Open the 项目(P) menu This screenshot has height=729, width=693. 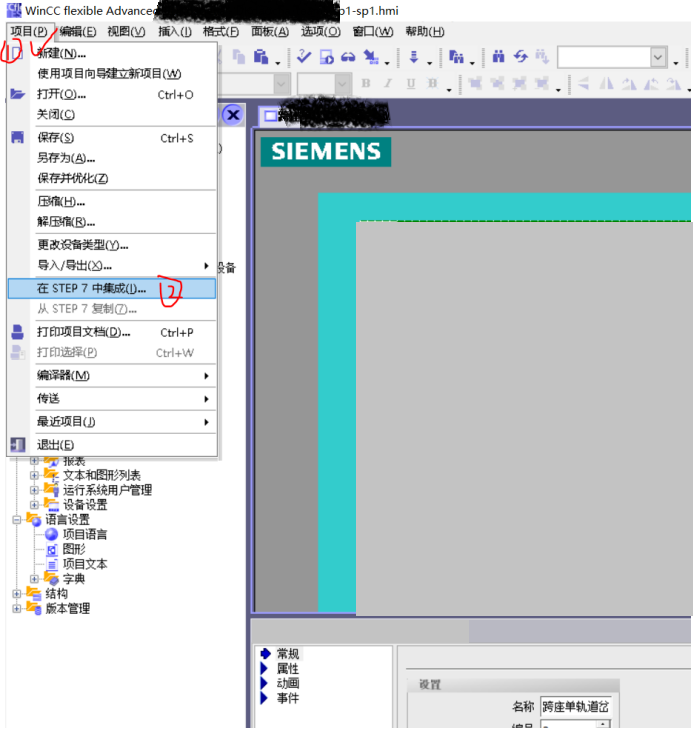point(30,32)
